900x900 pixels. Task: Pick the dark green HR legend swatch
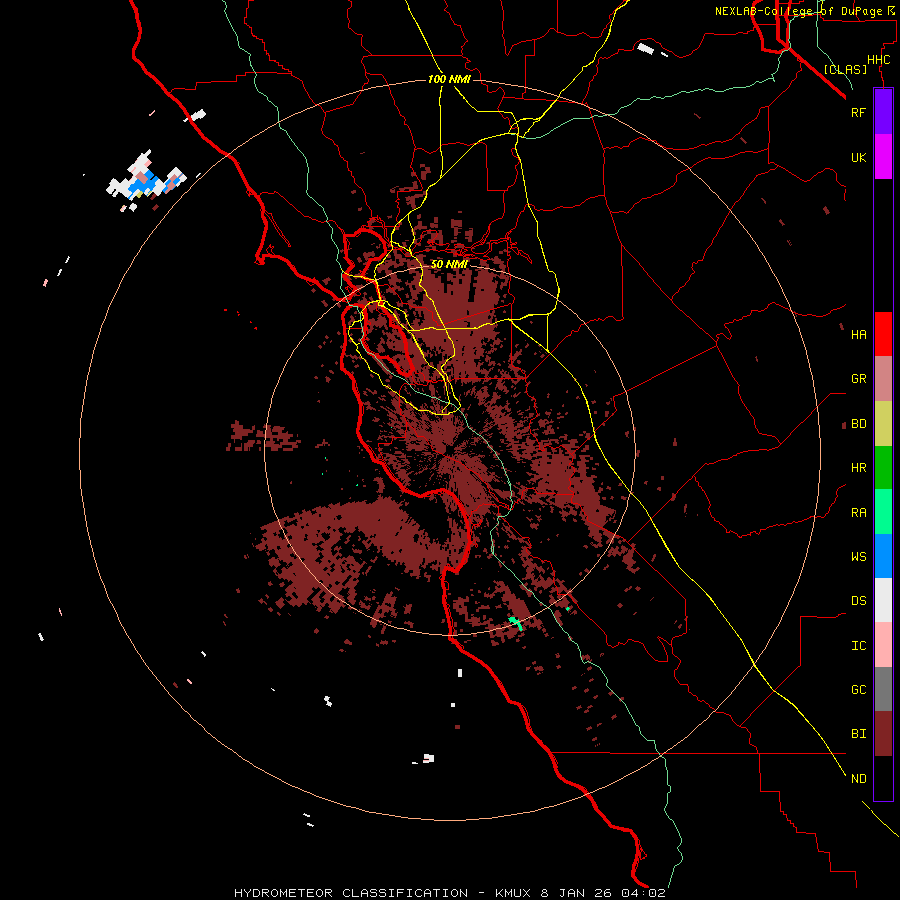click(883, 468)
